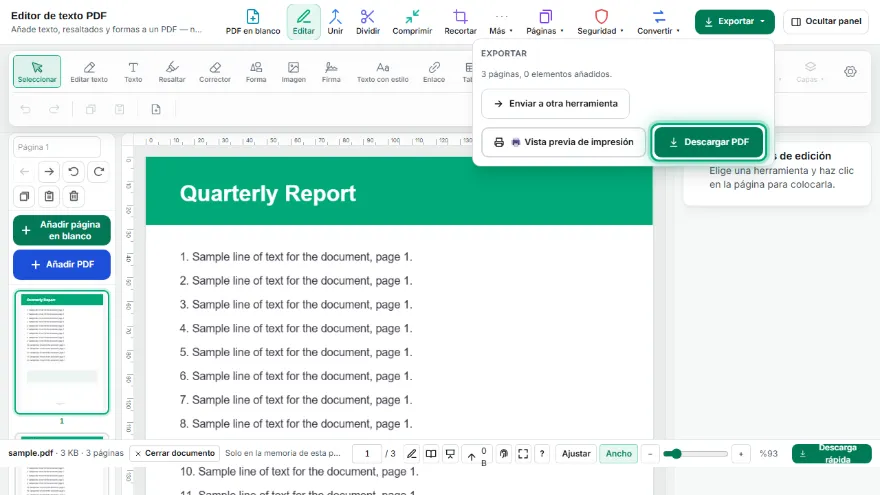880x495 pixels.
Task: Select the Corrector eraser tool
Action: [215, 72]
